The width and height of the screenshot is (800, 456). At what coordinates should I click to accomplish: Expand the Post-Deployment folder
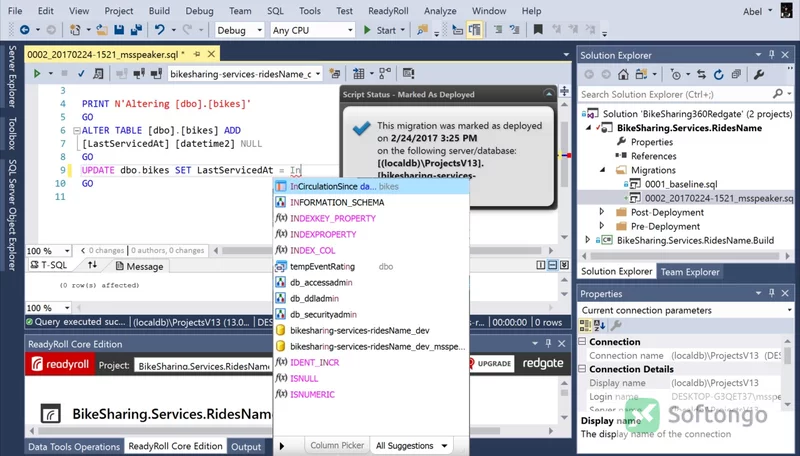(602, 212)
